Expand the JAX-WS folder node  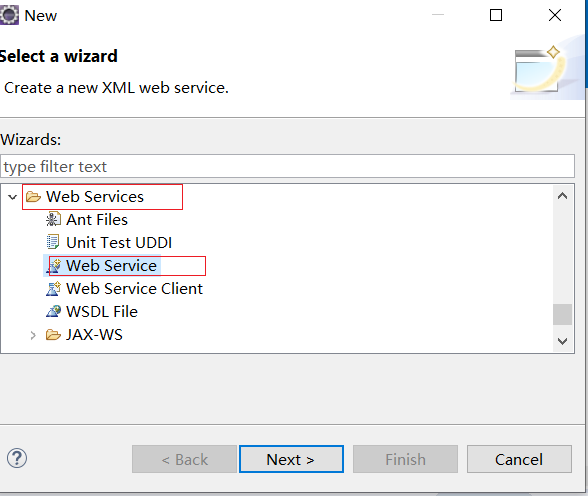pyautogui.click(x=33, y=335)
